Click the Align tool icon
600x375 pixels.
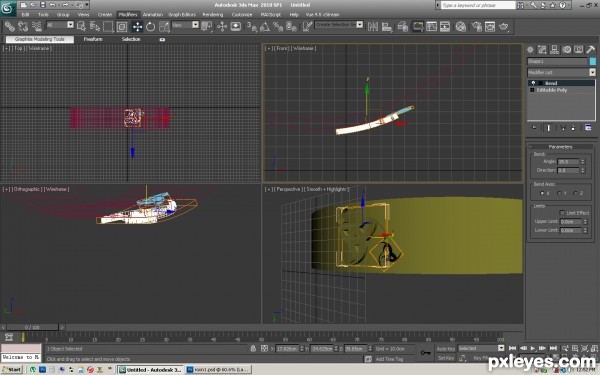click(x=386, y=26)
